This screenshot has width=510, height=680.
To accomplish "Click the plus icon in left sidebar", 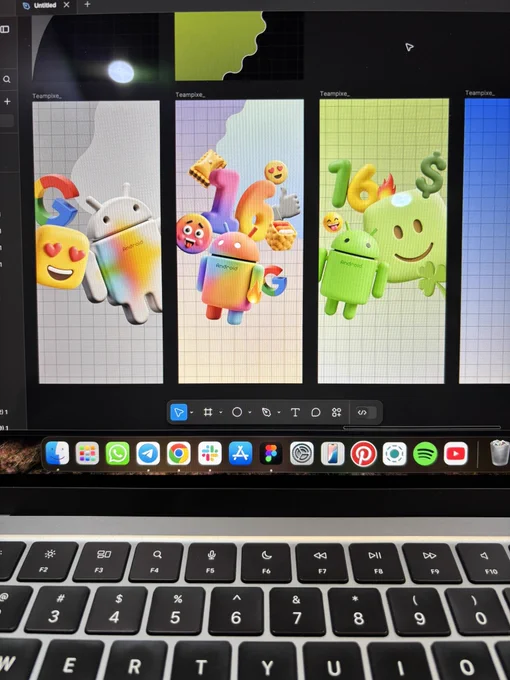I will pos(7,101).
